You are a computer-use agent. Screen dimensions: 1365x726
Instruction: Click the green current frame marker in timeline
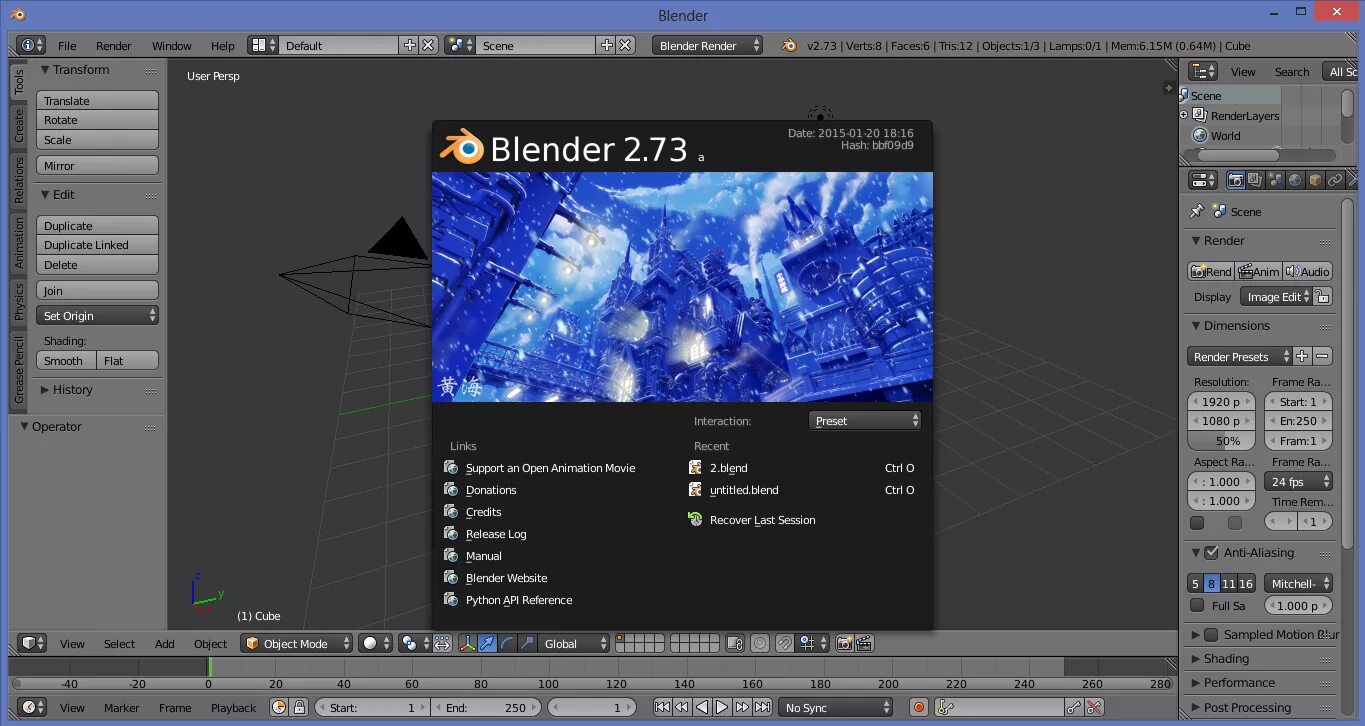(x=209, y=667)
